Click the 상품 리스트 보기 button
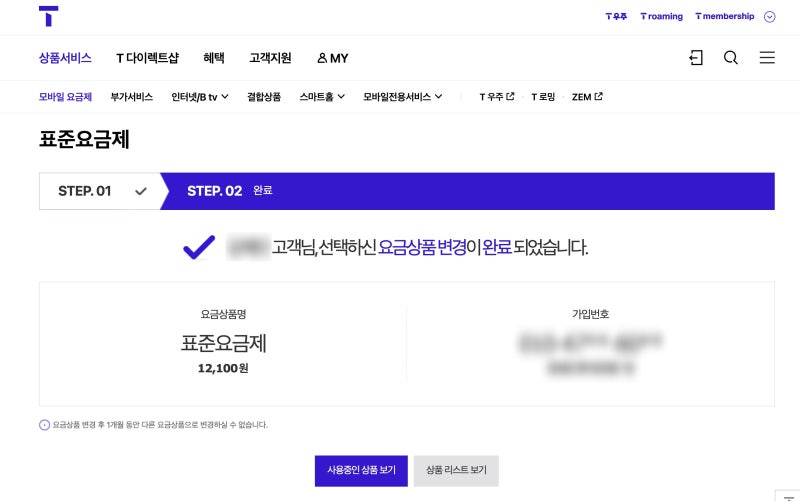The image size is (800, 501). (x=456, y=470)
